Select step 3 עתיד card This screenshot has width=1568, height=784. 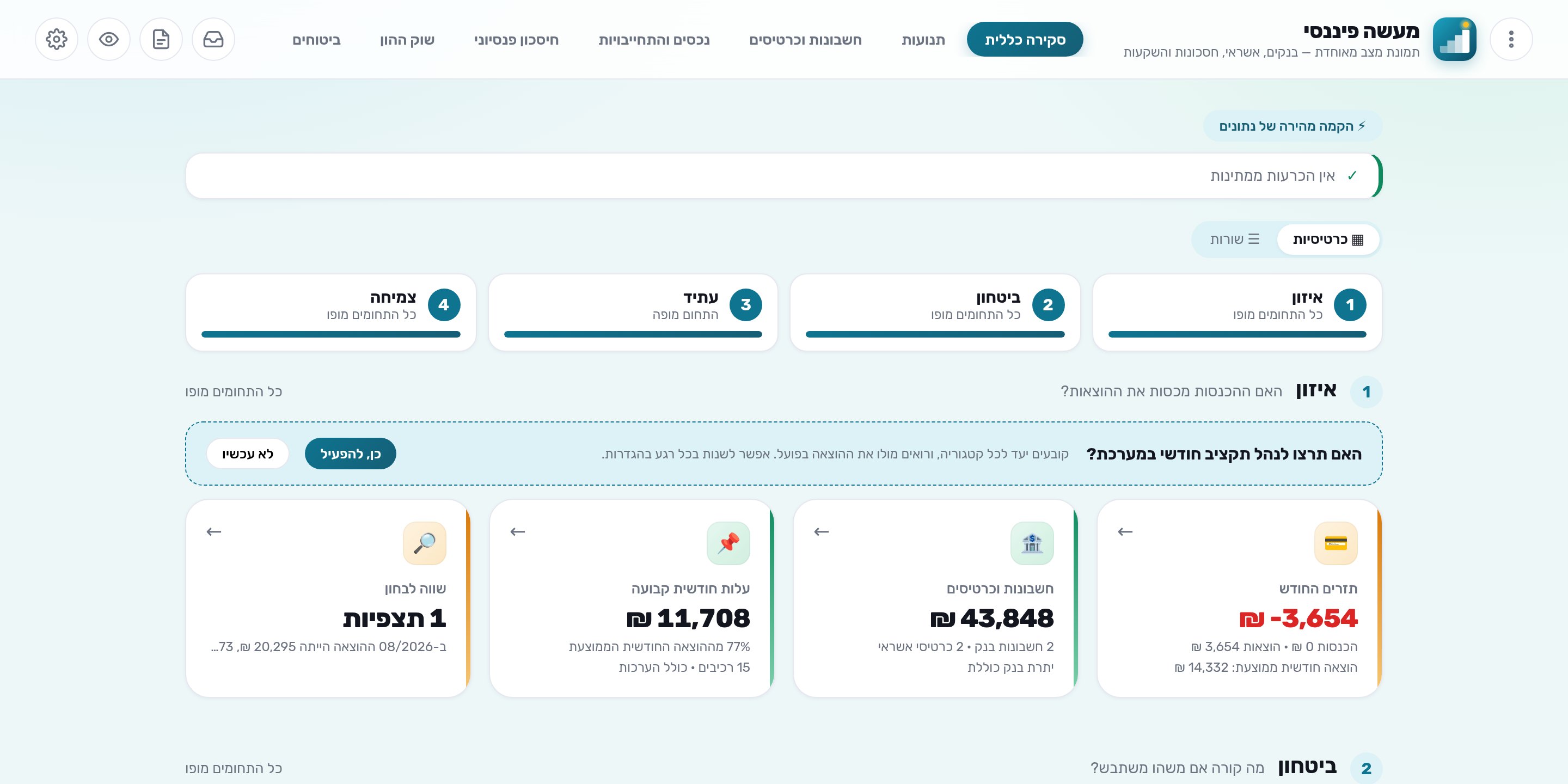[x=633, y=313]
